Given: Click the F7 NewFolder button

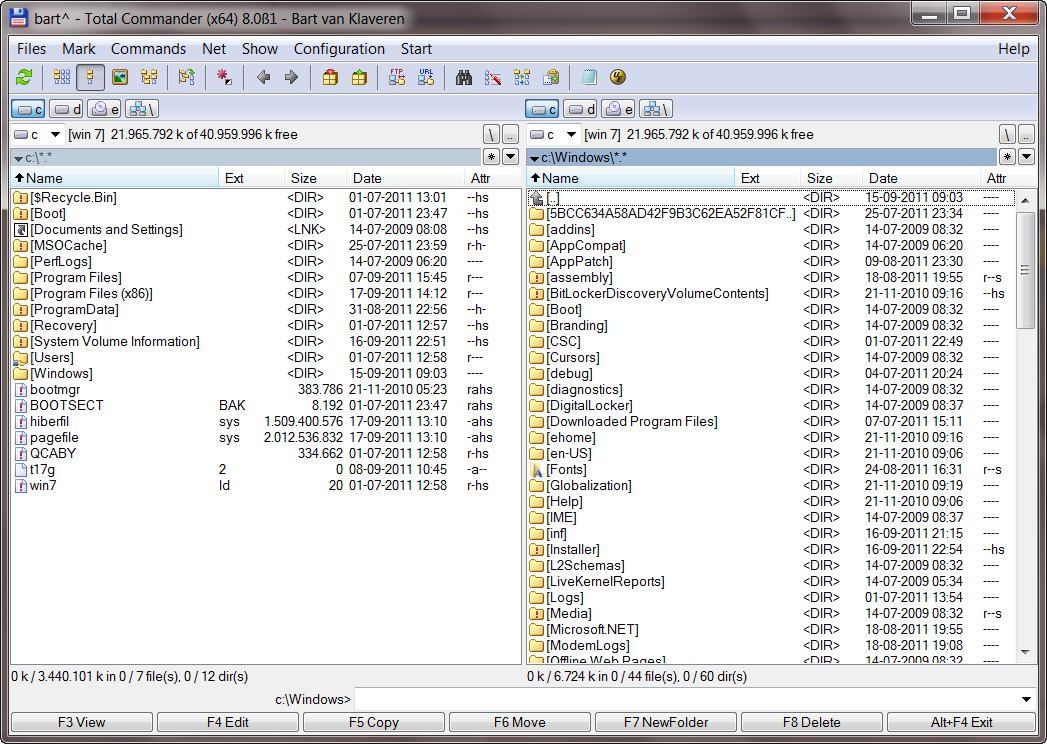Looking at the screenshot, I should tap(666, 723).
